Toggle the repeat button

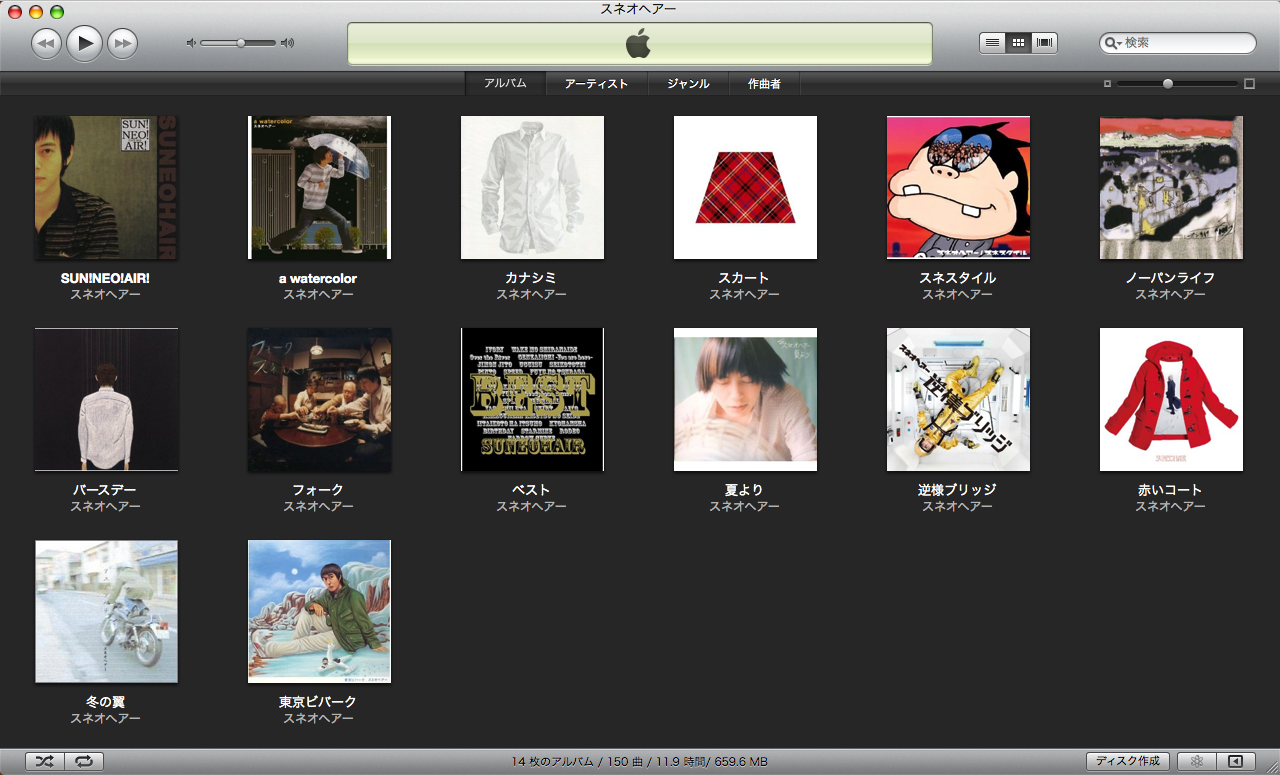pyautogui.click(x=84, y=762)
